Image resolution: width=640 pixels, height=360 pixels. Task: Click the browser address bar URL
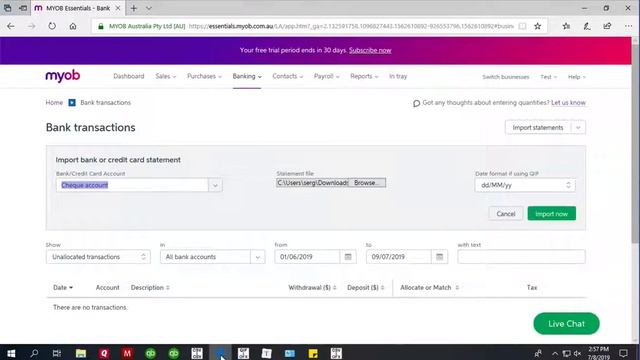(351, 26)
